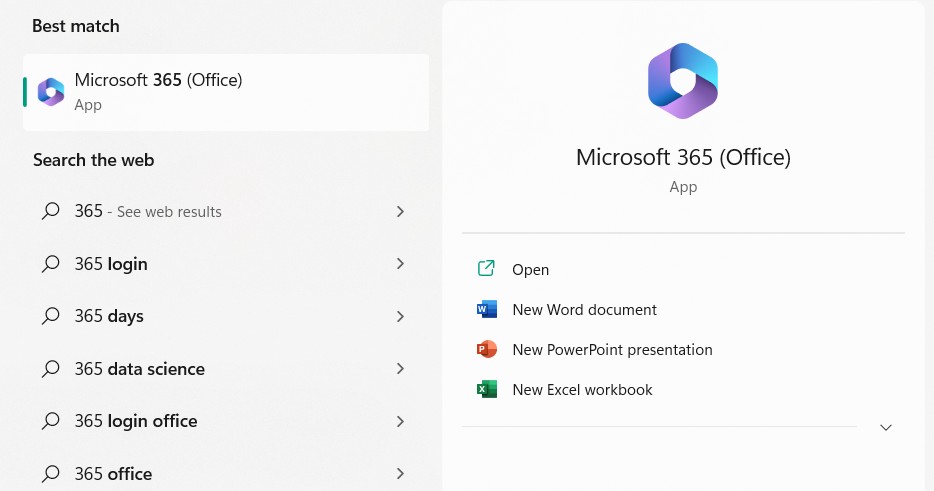The image size is (934, 491).
Task: Click the Microsoft 365 (Office) title in details pane
Action: [x=683, y=157]
